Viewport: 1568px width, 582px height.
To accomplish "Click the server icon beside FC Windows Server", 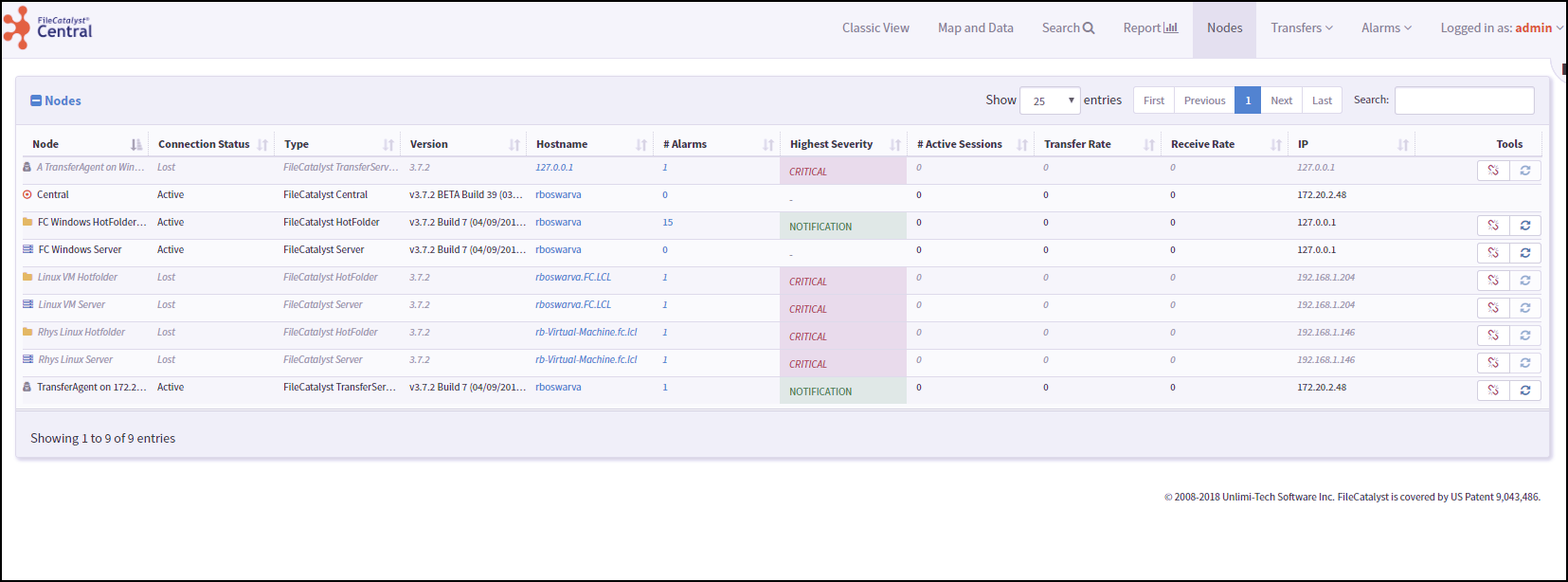I will (27, 249).
